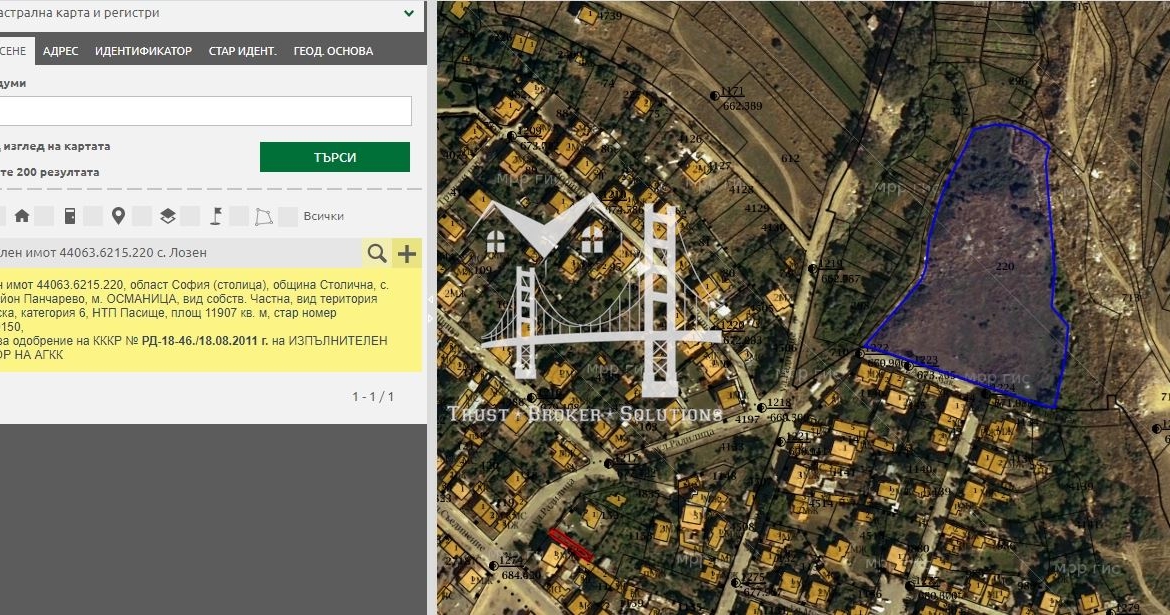Toggle the checkbox left of the layers icon
The image size is (1170, 615).
(142, 216)
